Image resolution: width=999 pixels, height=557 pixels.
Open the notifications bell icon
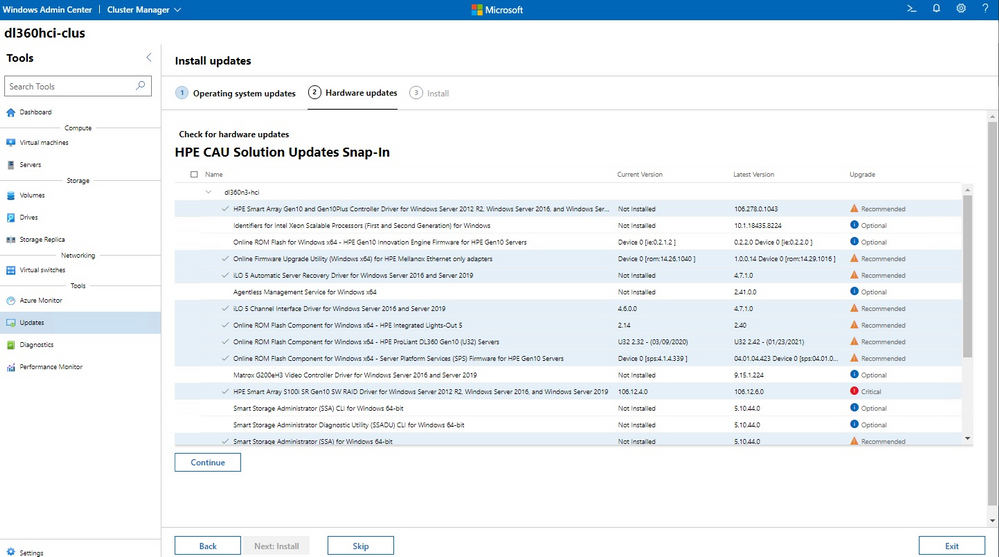click(936, 9)
